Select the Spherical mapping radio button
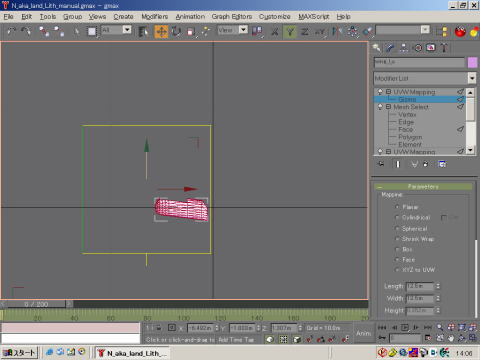Screen dimensions: 480x360 [x=397, y=228]
